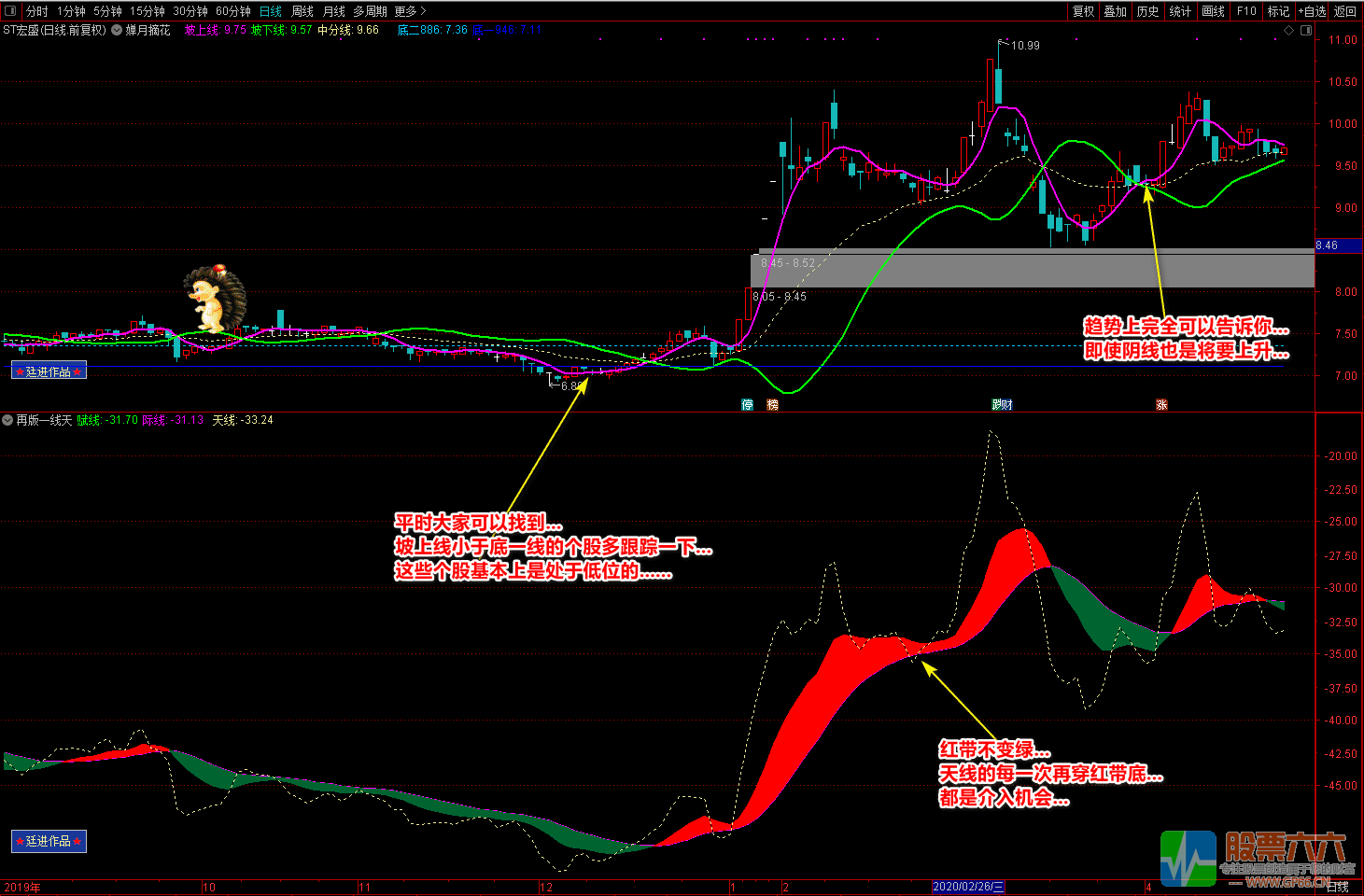
Task: Click the 涨 event marker icon
Action: (x=1161, y=404)
